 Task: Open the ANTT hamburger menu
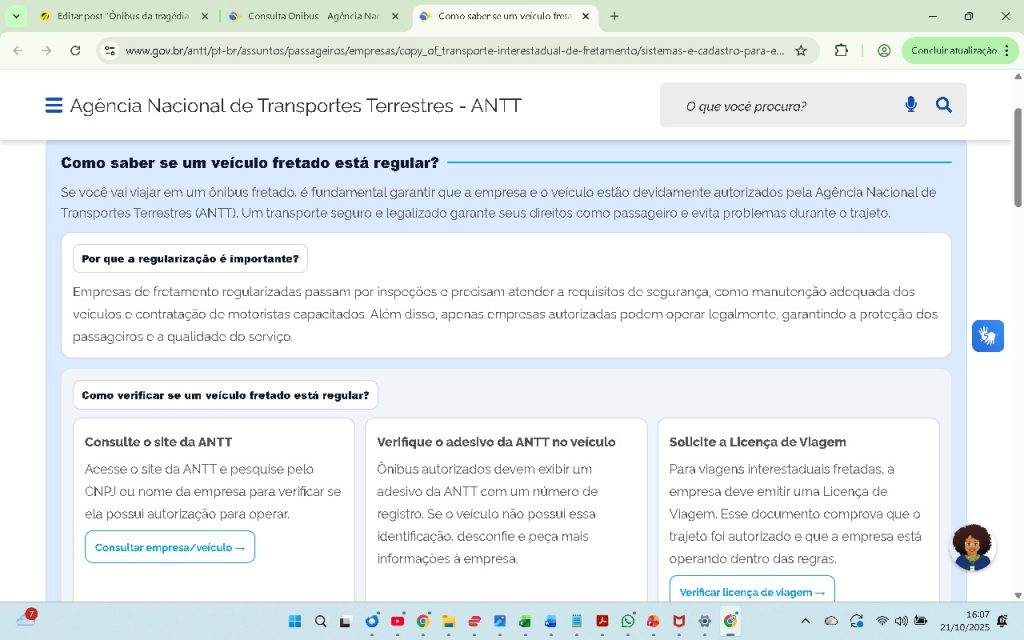click(x=54, y=105)
